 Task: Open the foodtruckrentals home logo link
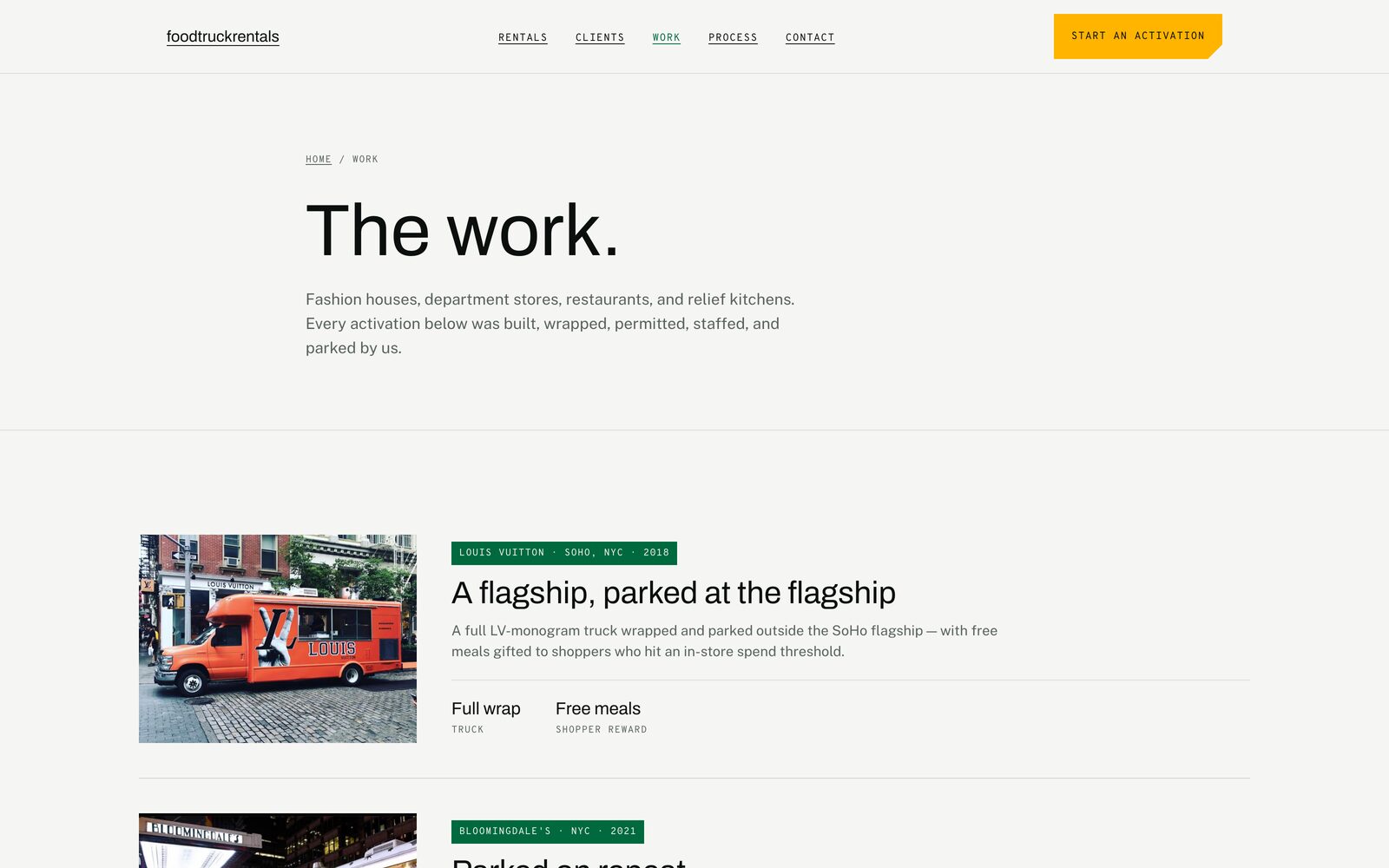[222, 36]
